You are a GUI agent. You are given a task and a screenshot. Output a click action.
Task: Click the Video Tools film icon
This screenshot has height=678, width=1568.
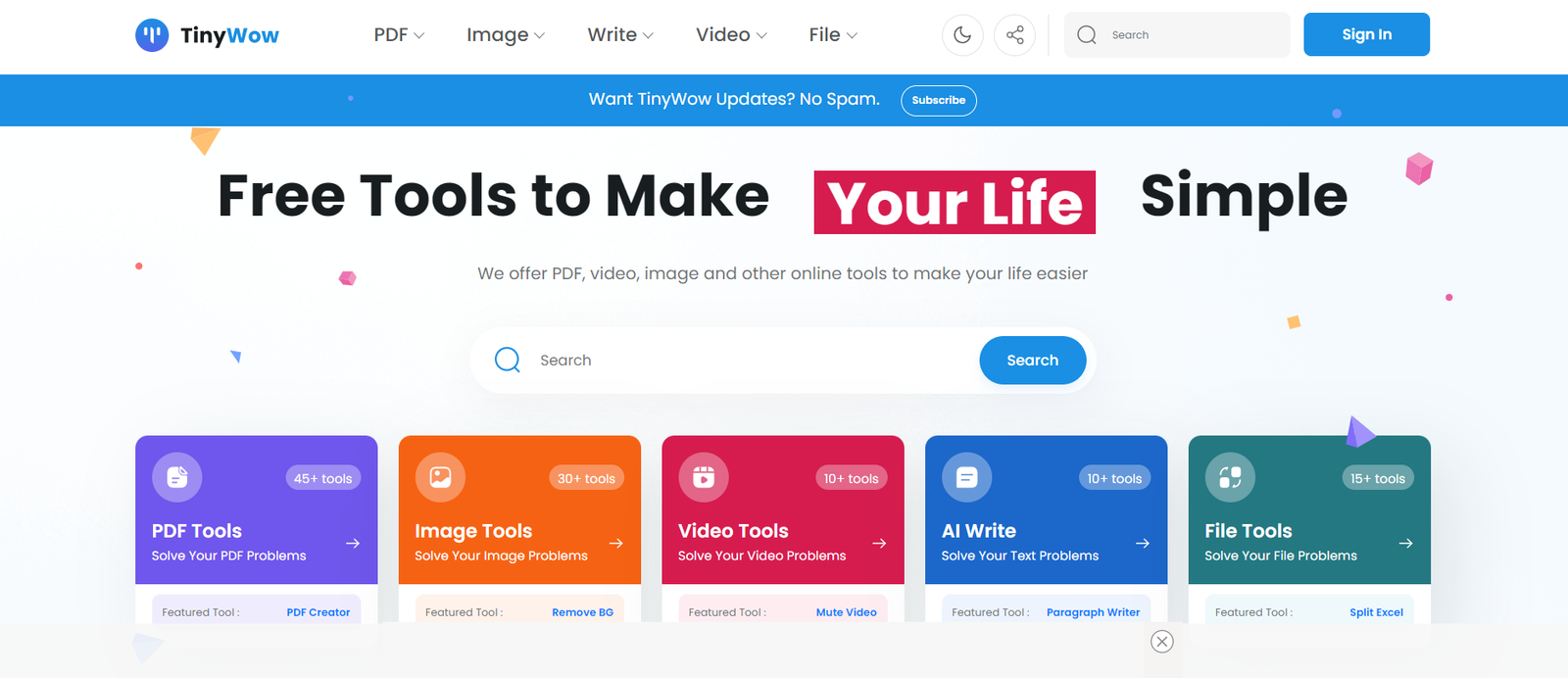[704, 477]
